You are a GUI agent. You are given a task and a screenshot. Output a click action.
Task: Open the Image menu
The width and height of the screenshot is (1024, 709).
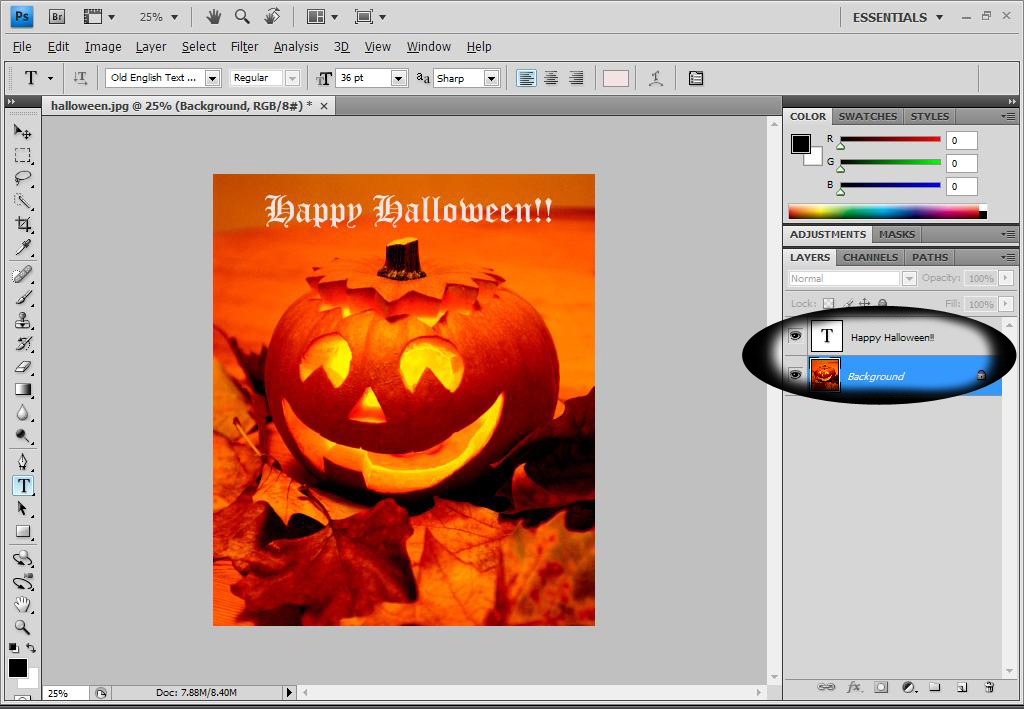pos(103,47)
